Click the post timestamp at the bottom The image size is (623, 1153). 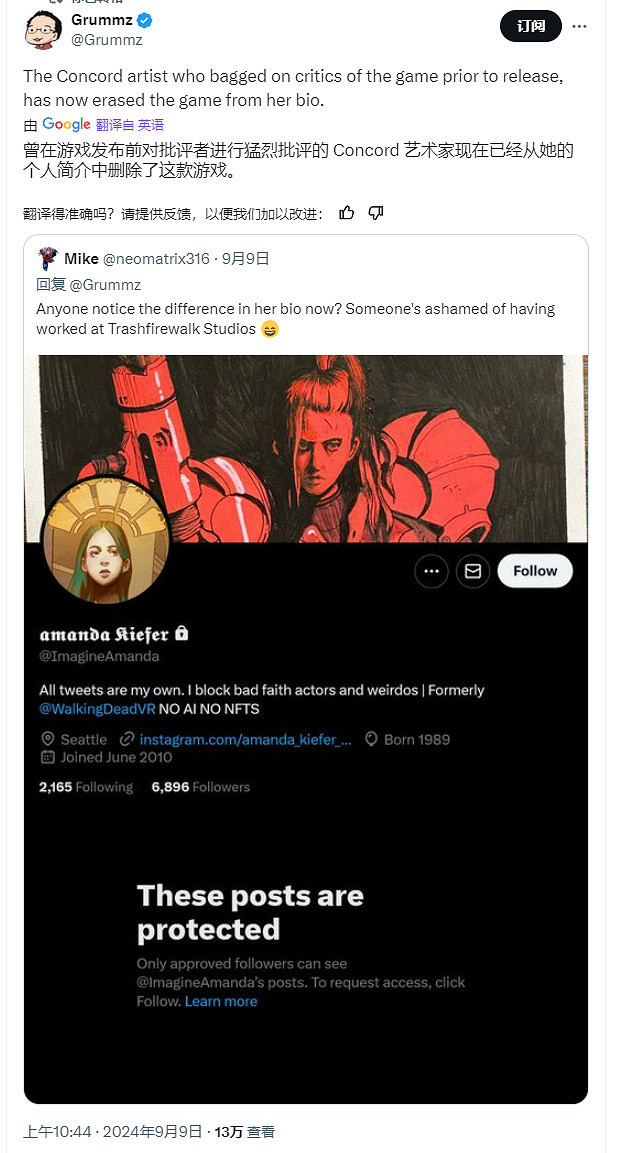coord(111,1132)
